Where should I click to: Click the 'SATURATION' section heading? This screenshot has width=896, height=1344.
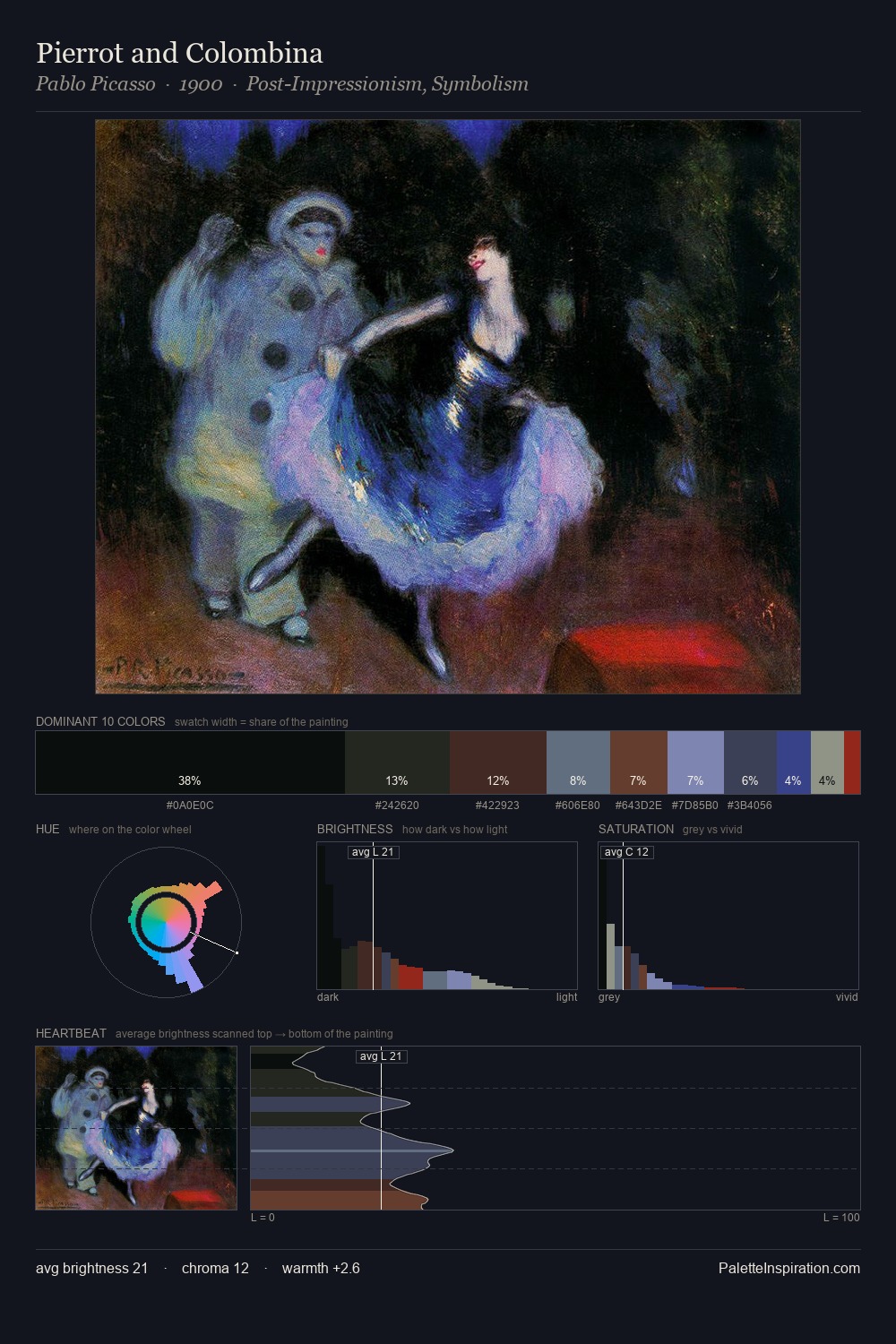point(636,829)
